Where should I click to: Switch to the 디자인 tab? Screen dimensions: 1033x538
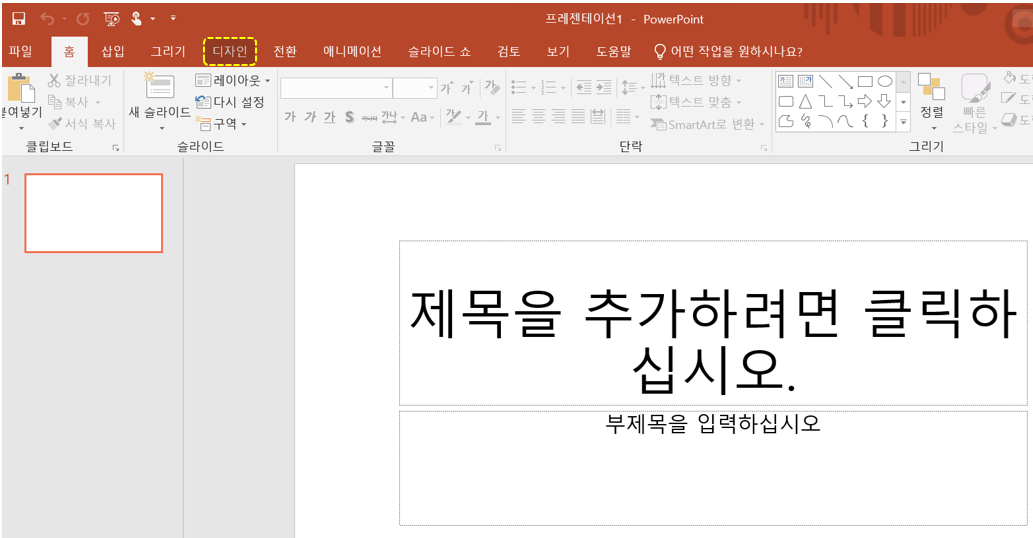[x=229, y=51]
